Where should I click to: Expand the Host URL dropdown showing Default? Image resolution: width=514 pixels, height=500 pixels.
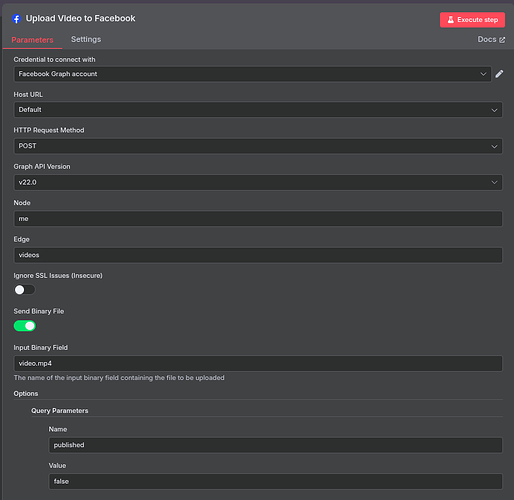pyautogui.click(x=258, y=110)
